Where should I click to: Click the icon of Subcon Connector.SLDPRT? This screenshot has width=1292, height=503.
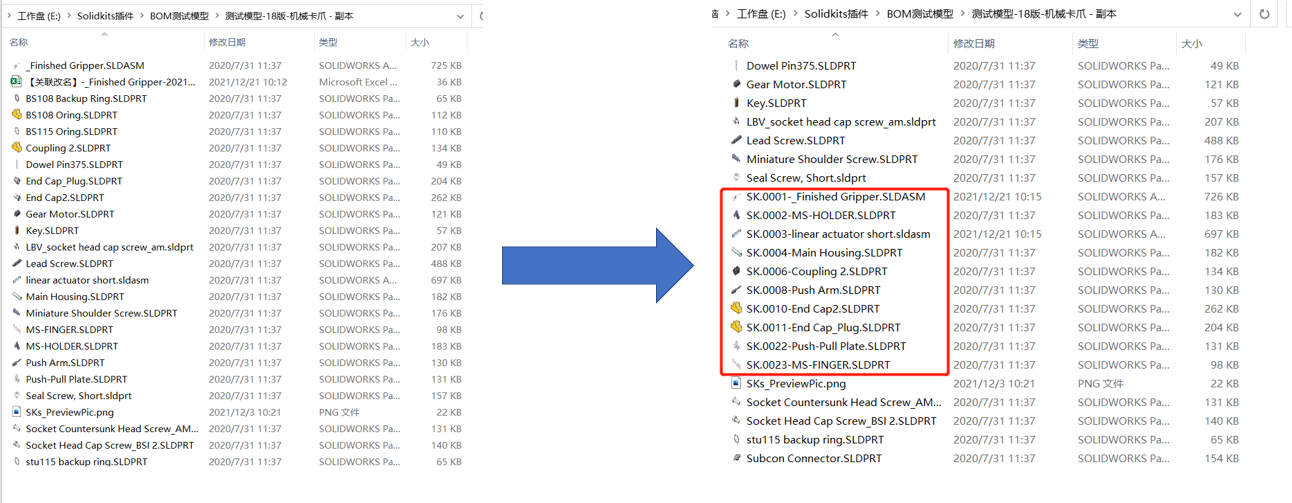[736, 459]
